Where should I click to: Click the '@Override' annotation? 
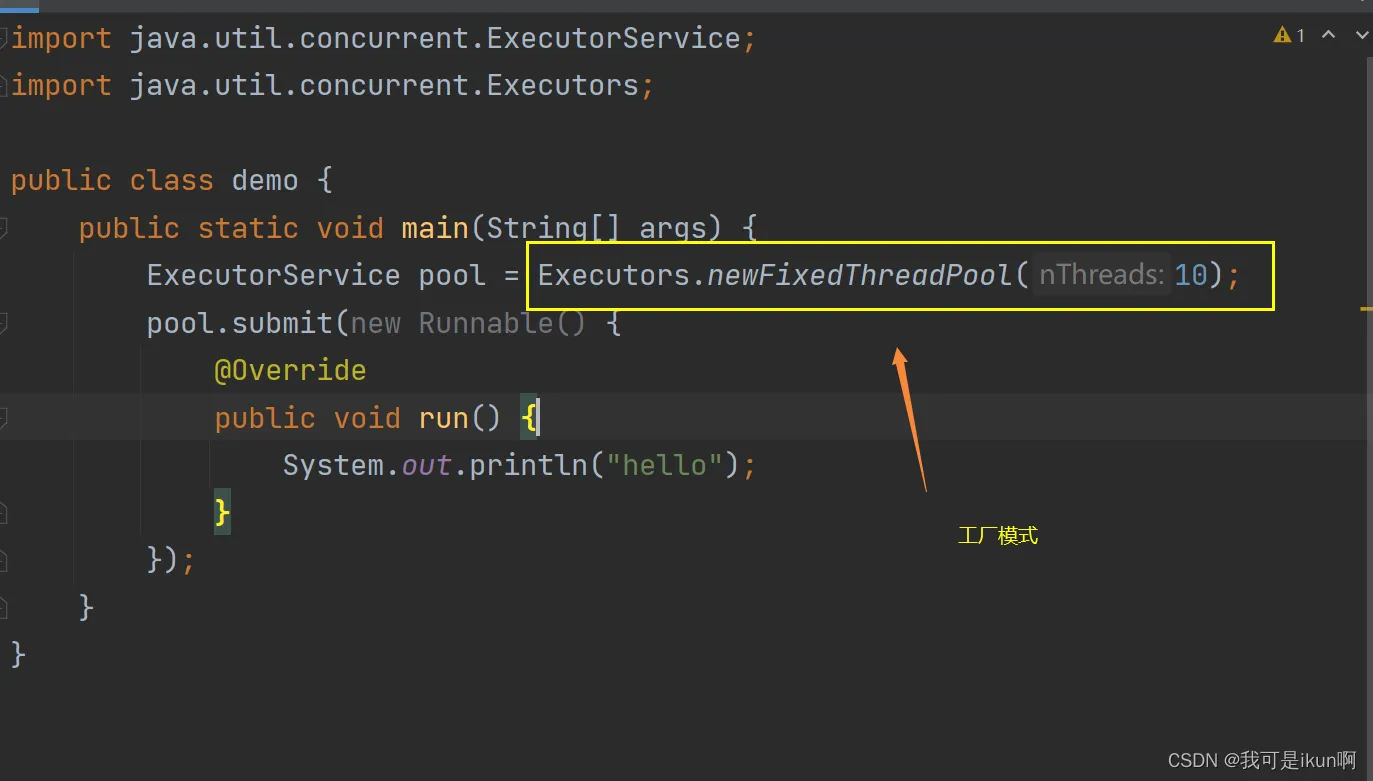click(290, 371)
